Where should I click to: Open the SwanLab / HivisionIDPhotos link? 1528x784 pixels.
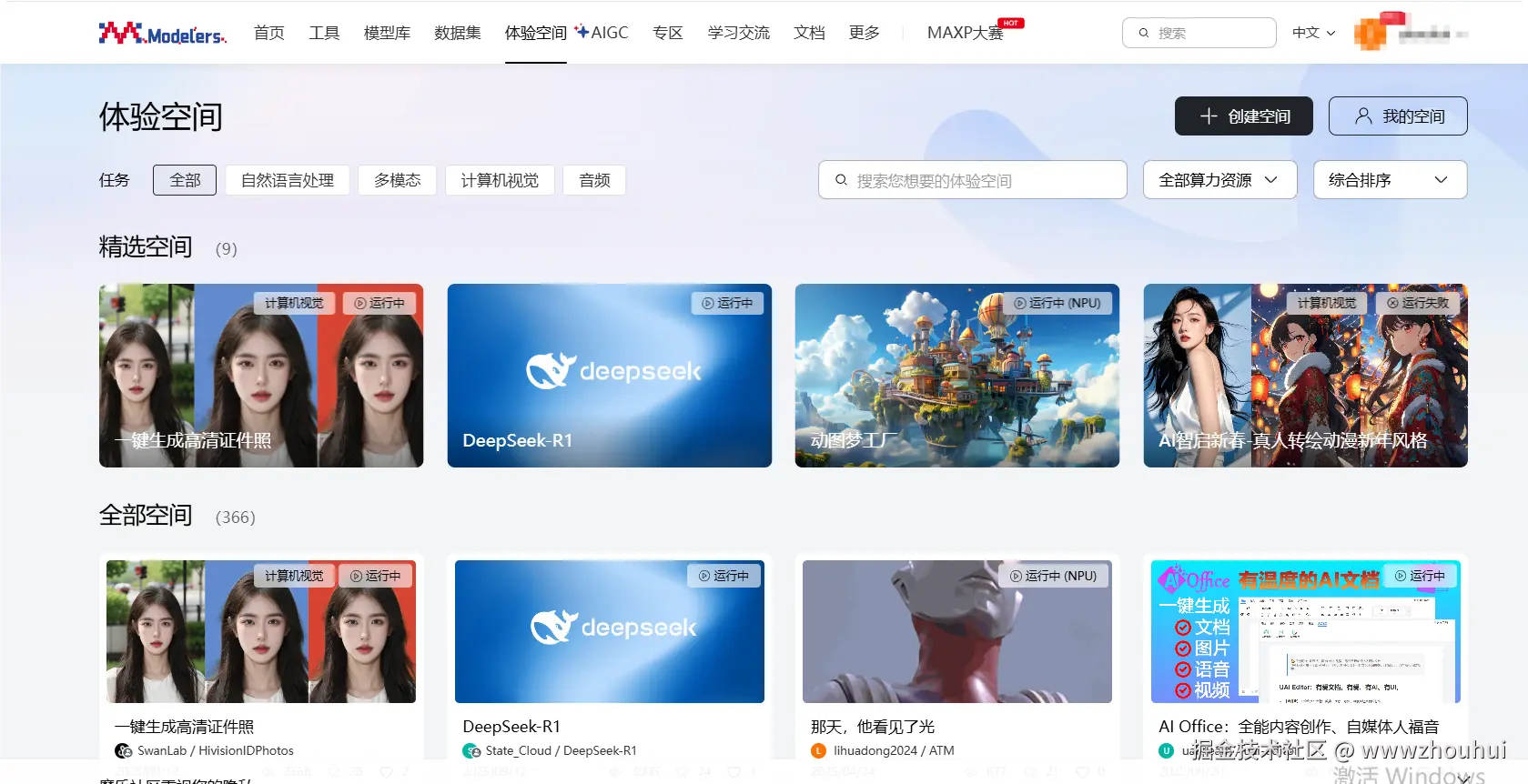[216, 750]
